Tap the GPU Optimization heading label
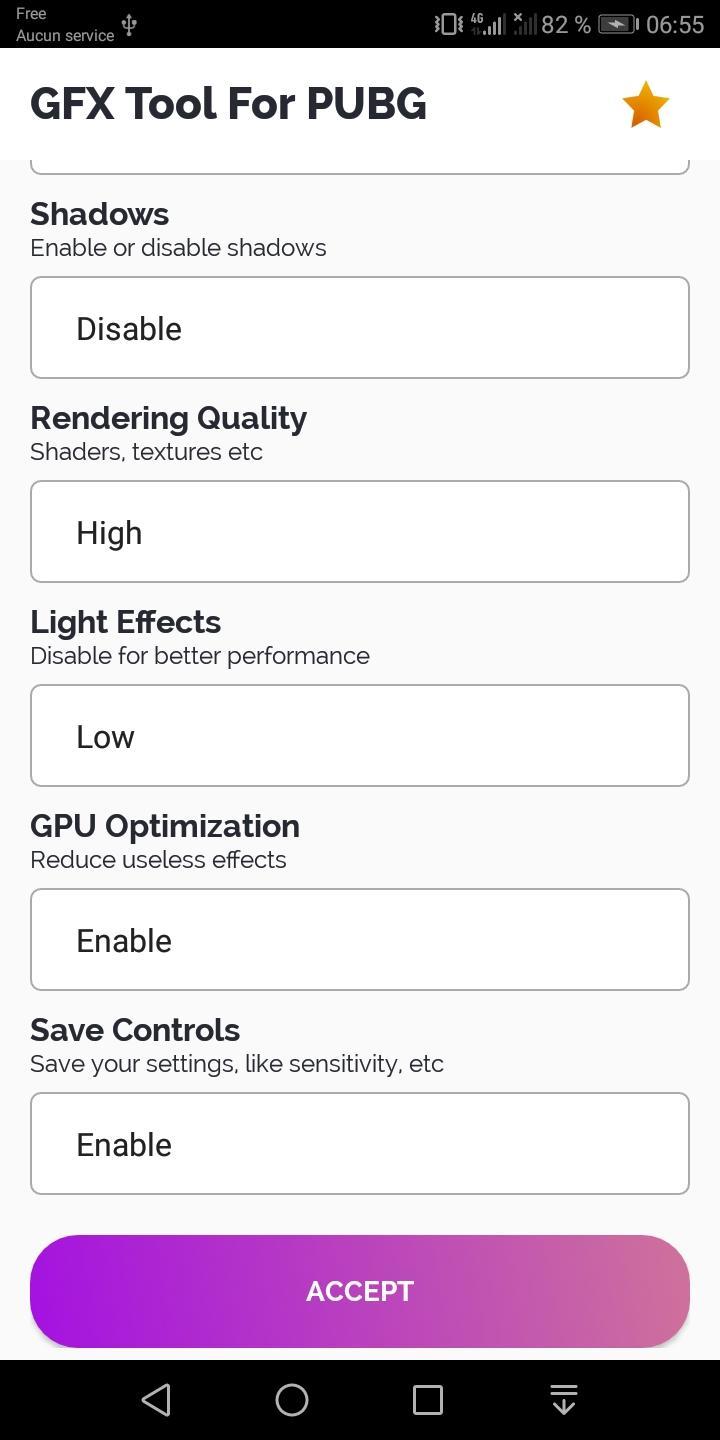 coord(165,826)
